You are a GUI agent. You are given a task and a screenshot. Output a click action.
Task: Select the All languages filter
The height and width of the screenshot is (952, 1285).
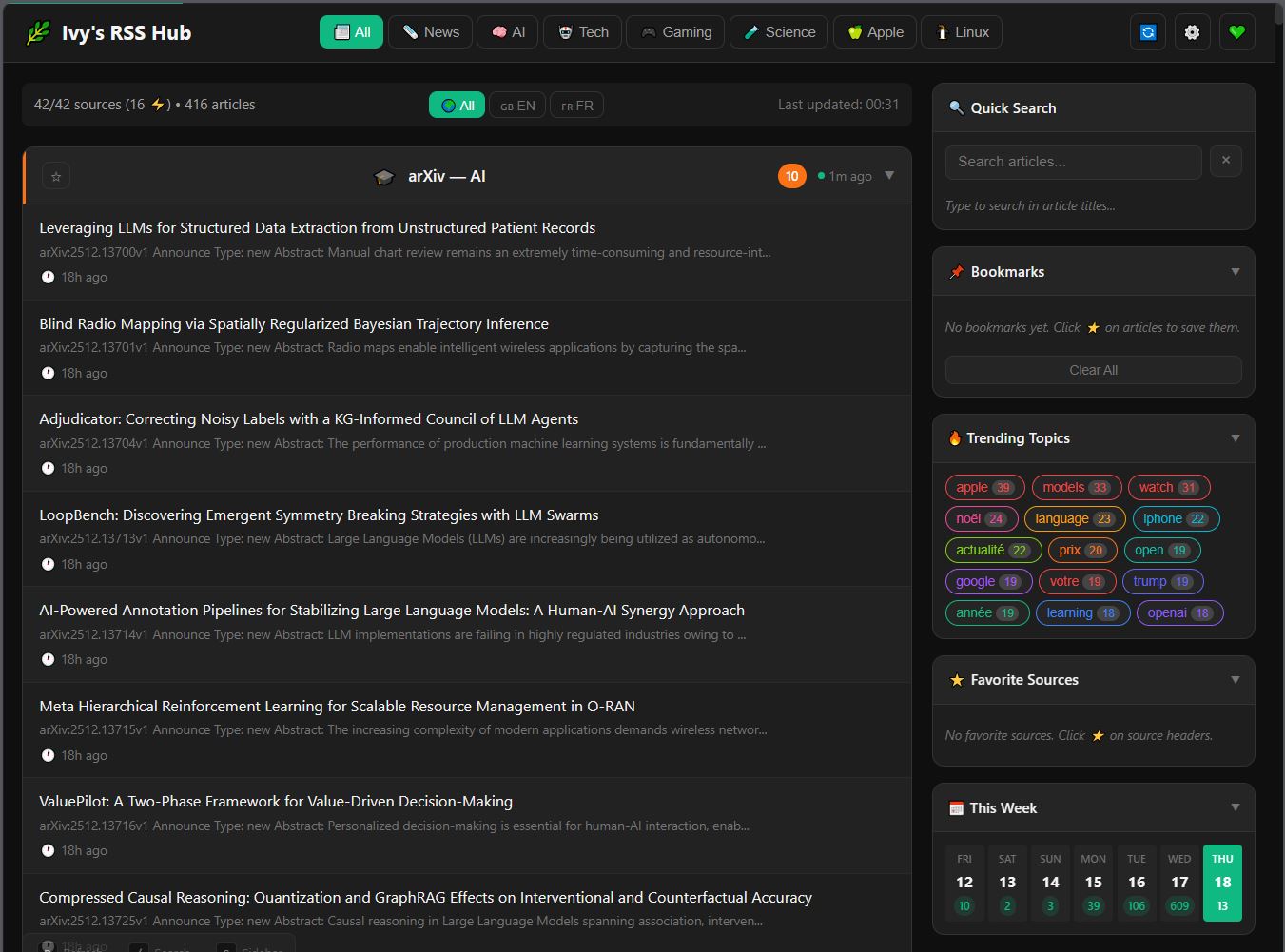(457, 106)
